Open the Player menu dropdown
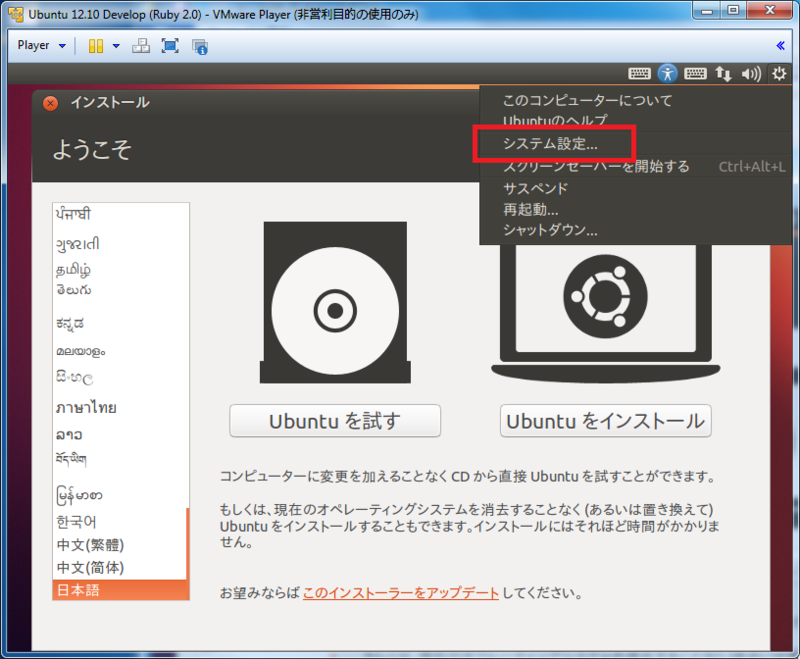 click(x=41, y=45)
